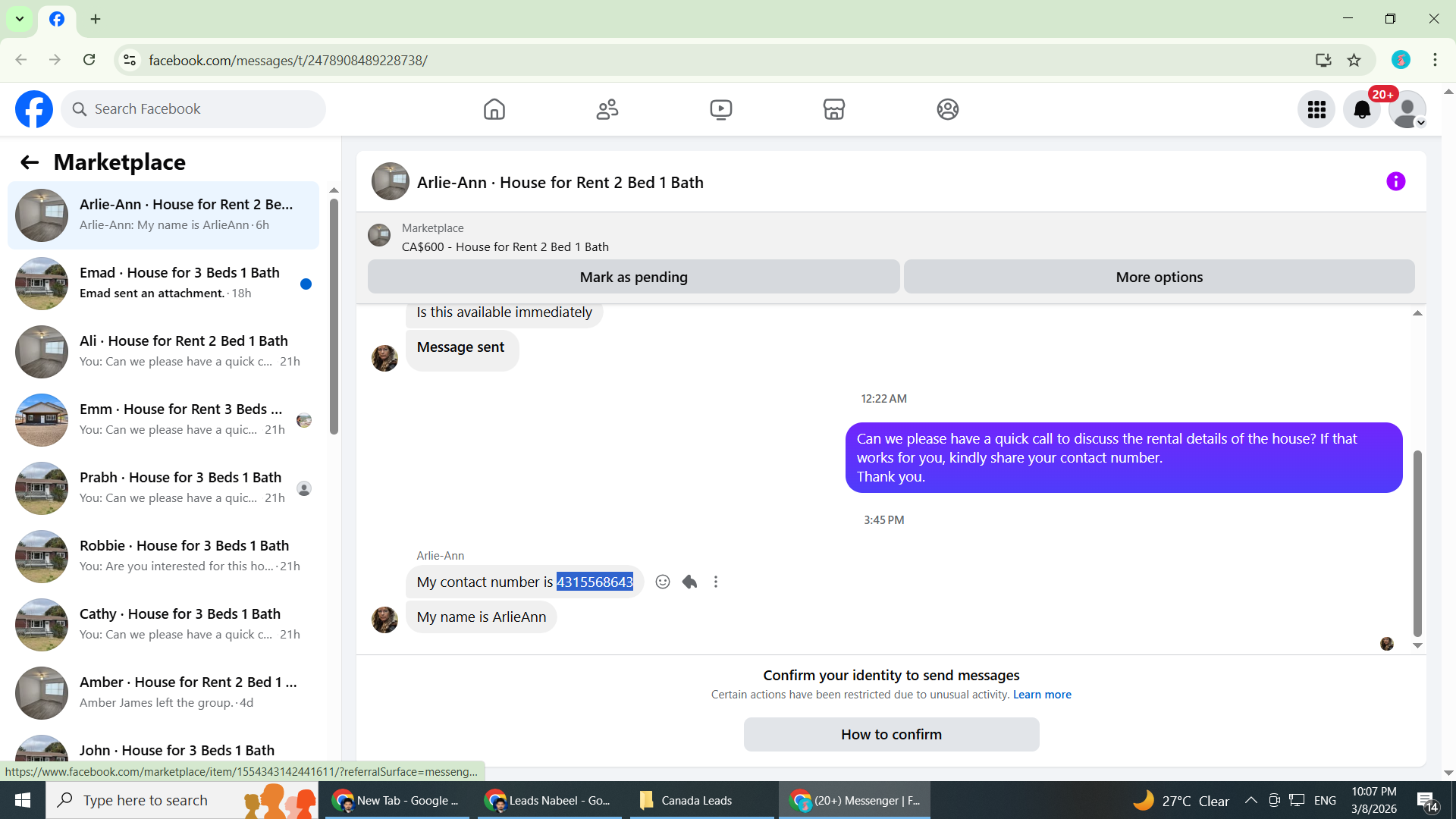
Task: Go back from Marketplace using arrow
Action: [x=30, y=162]
